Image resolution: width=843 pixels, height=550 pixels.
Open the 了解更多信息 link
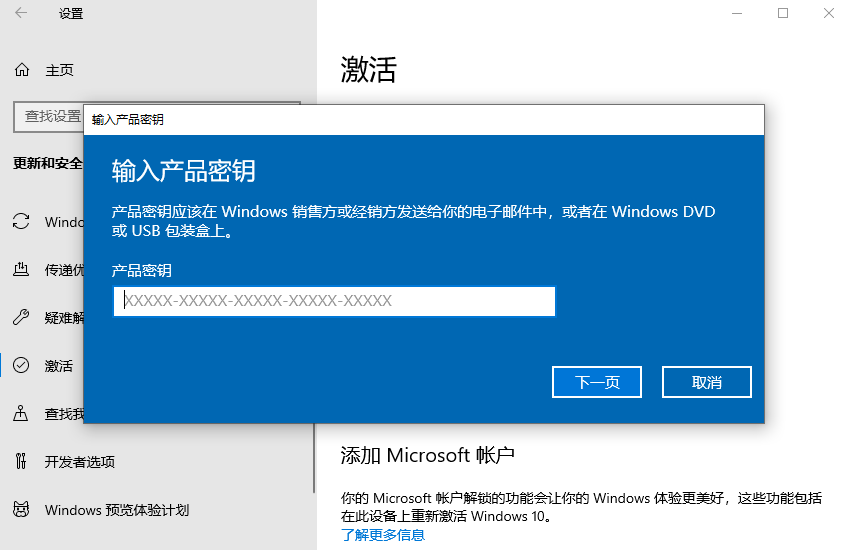point(383,535)
